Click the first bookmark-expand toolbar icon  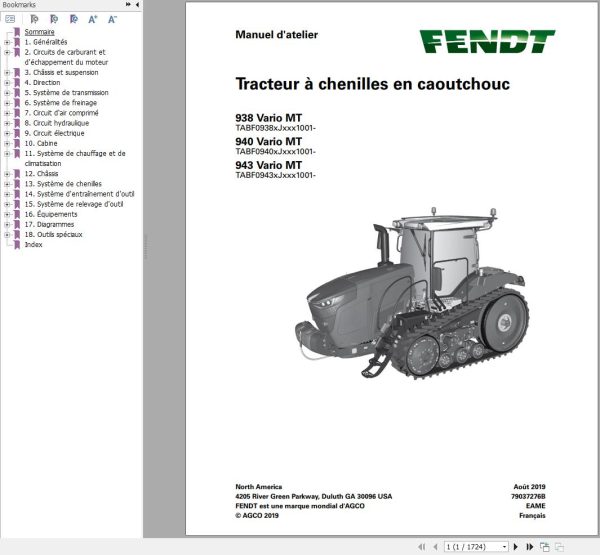pyautogui.click(x=34, y=19)
